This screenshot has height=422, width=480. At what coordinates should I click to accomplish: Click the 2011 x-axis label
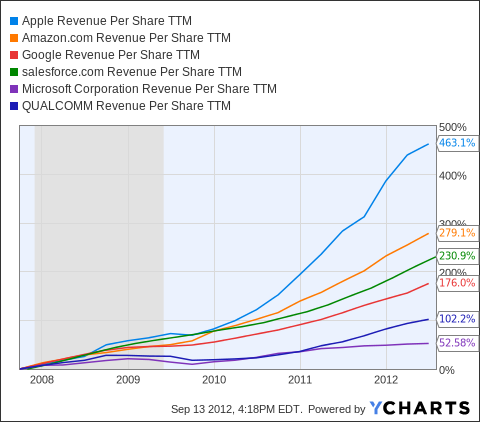300,380
